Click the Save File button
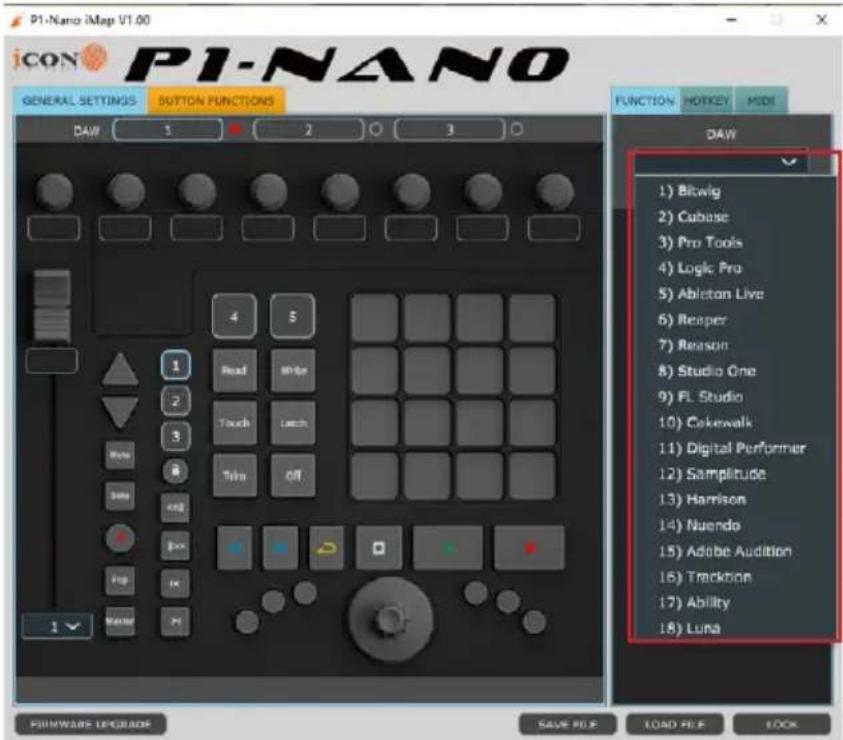 (568, 724)
